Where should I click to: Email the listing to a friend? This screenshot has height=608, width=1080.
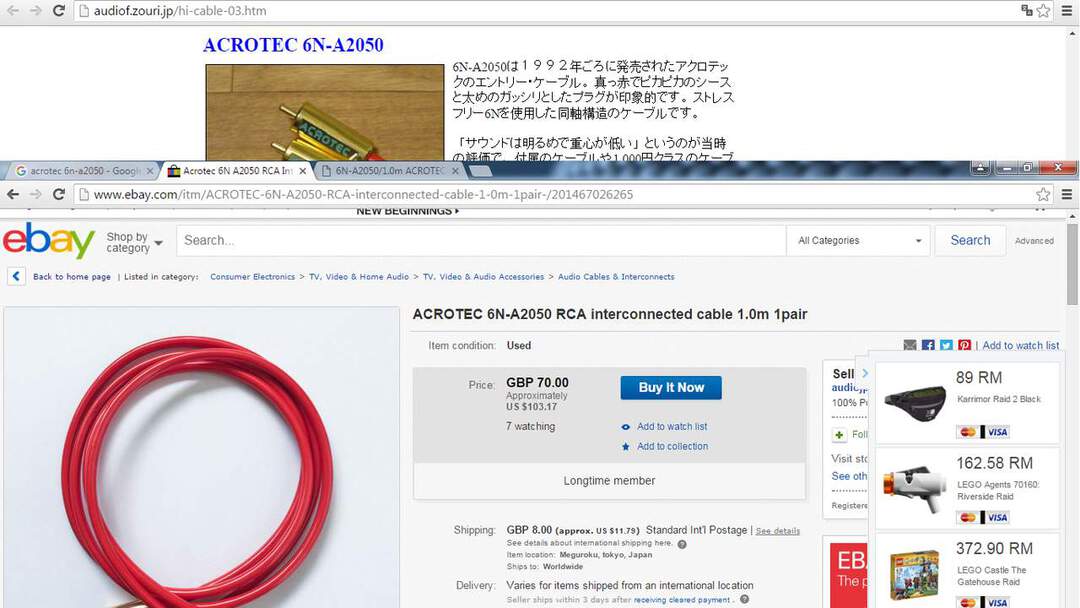[x=910, y=346]
